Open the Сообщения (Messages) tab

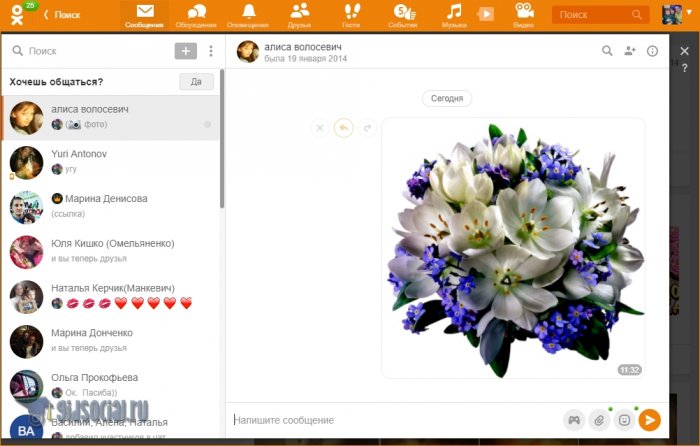(145, 15)
